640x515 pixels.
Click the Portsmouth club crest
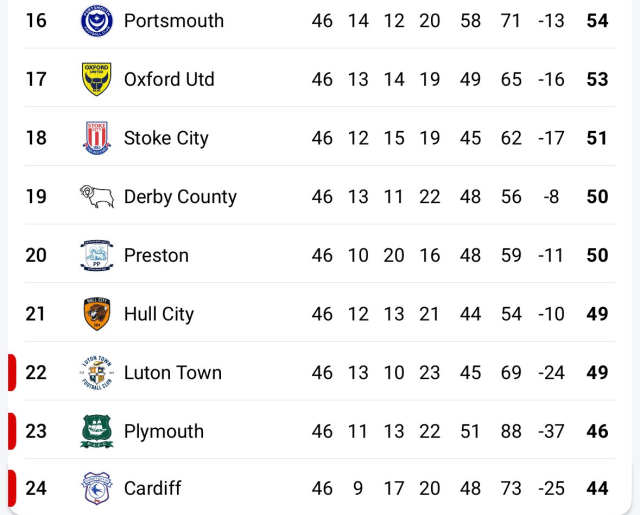(x=97, y=21)
